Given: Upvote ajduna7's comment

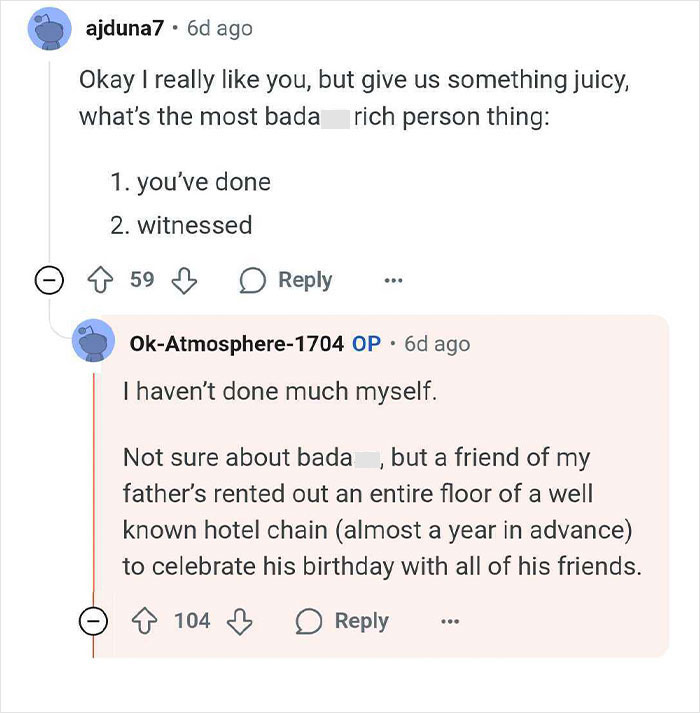Looking at the screenshot, I should (100, 281).
